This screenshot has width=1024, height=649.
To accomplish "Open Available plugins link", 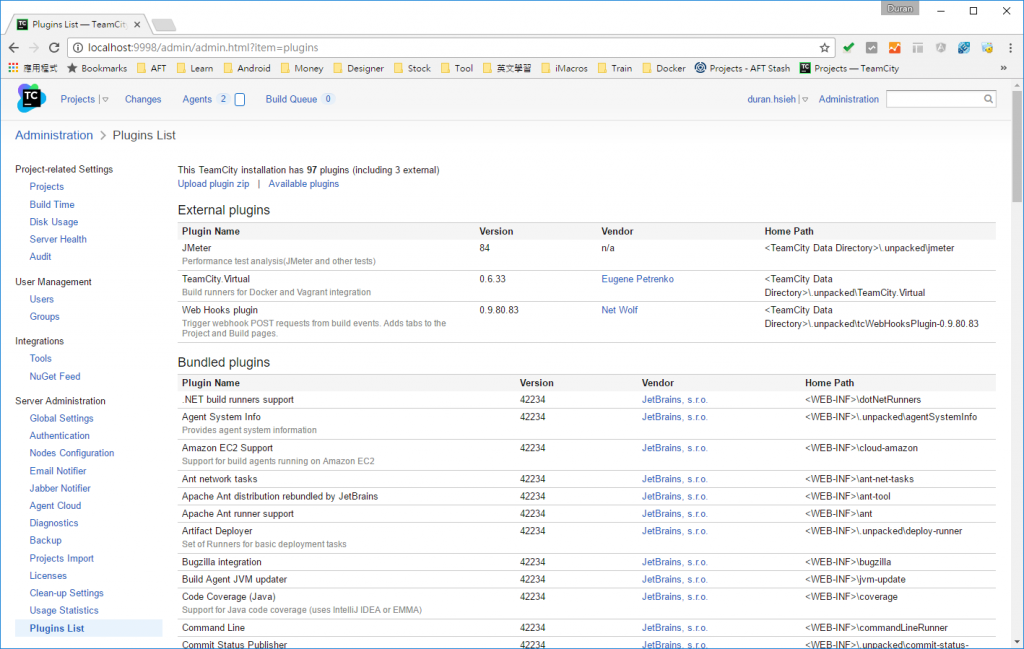I will click(304, 183).
